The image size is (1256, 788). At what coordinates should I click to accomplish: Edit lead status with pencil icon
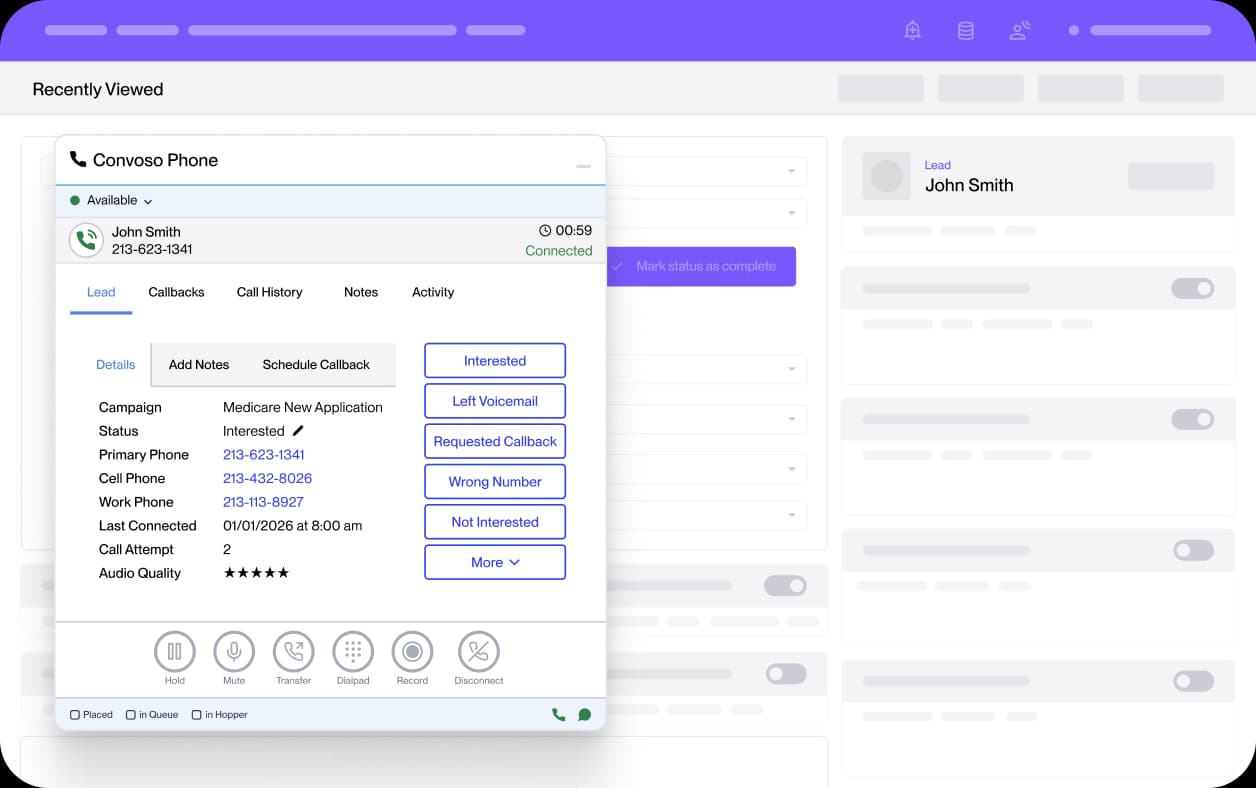point(298,431)
